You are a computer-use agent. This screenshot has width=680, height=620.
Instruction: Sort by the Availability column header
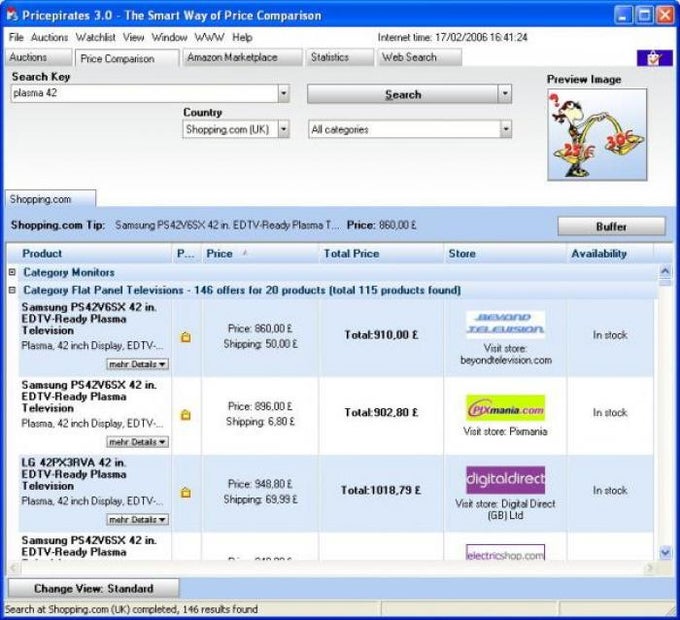click(x=610, y=254)
